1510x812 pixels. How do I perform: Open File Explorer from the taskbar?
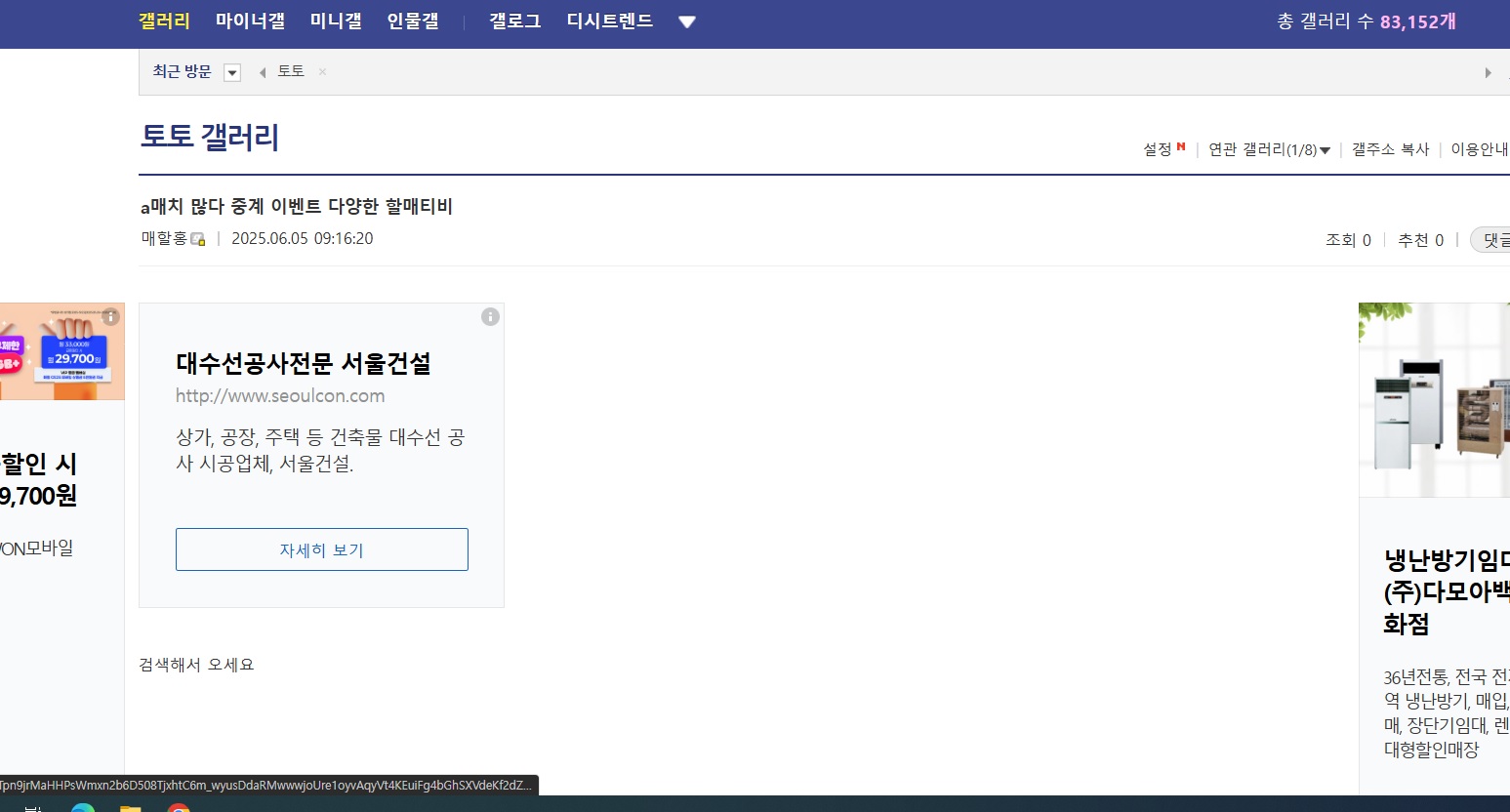130,808
